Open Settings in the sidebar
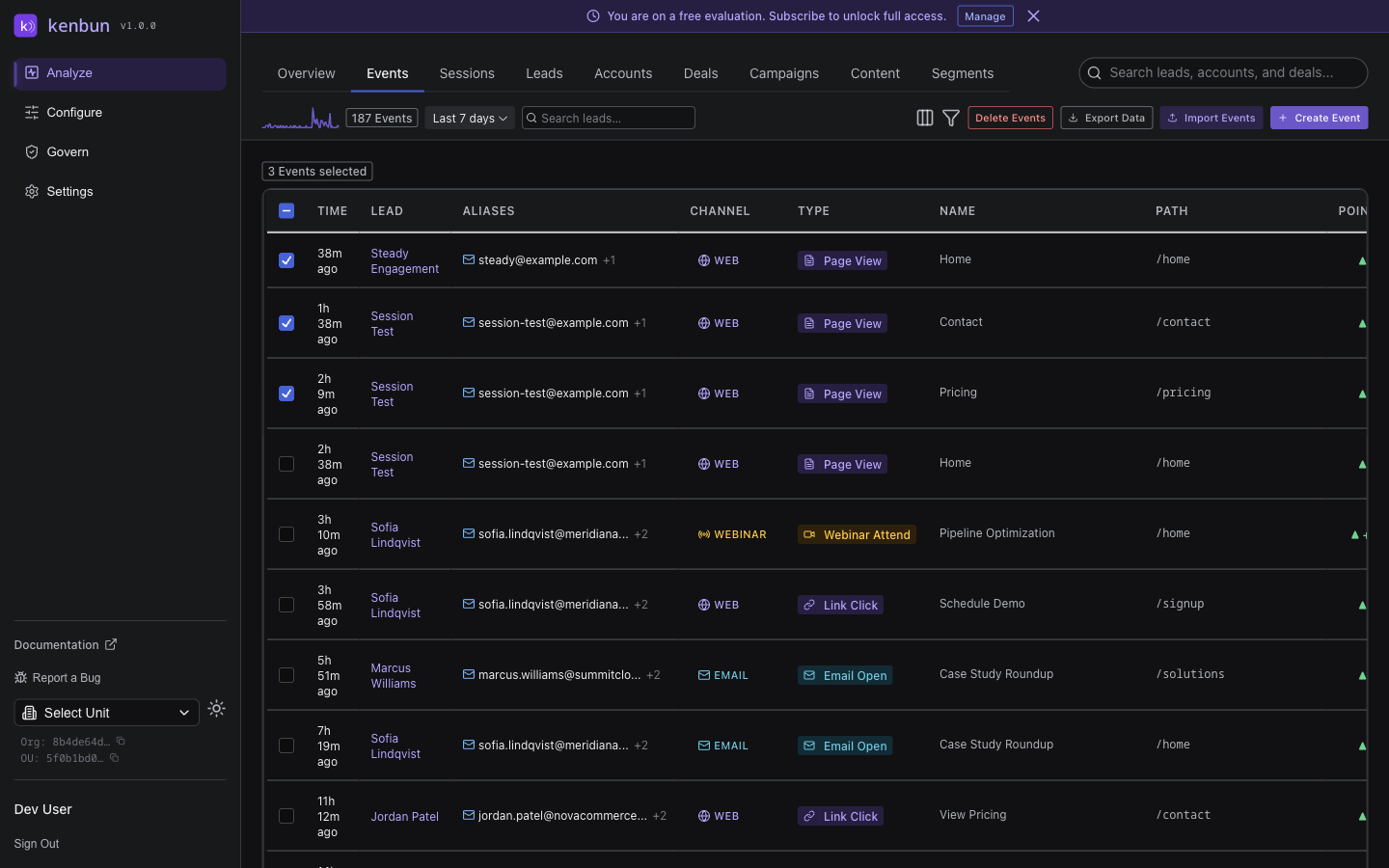The height and width of the screenshot is (868, 1389). click(x=120, y=192)
